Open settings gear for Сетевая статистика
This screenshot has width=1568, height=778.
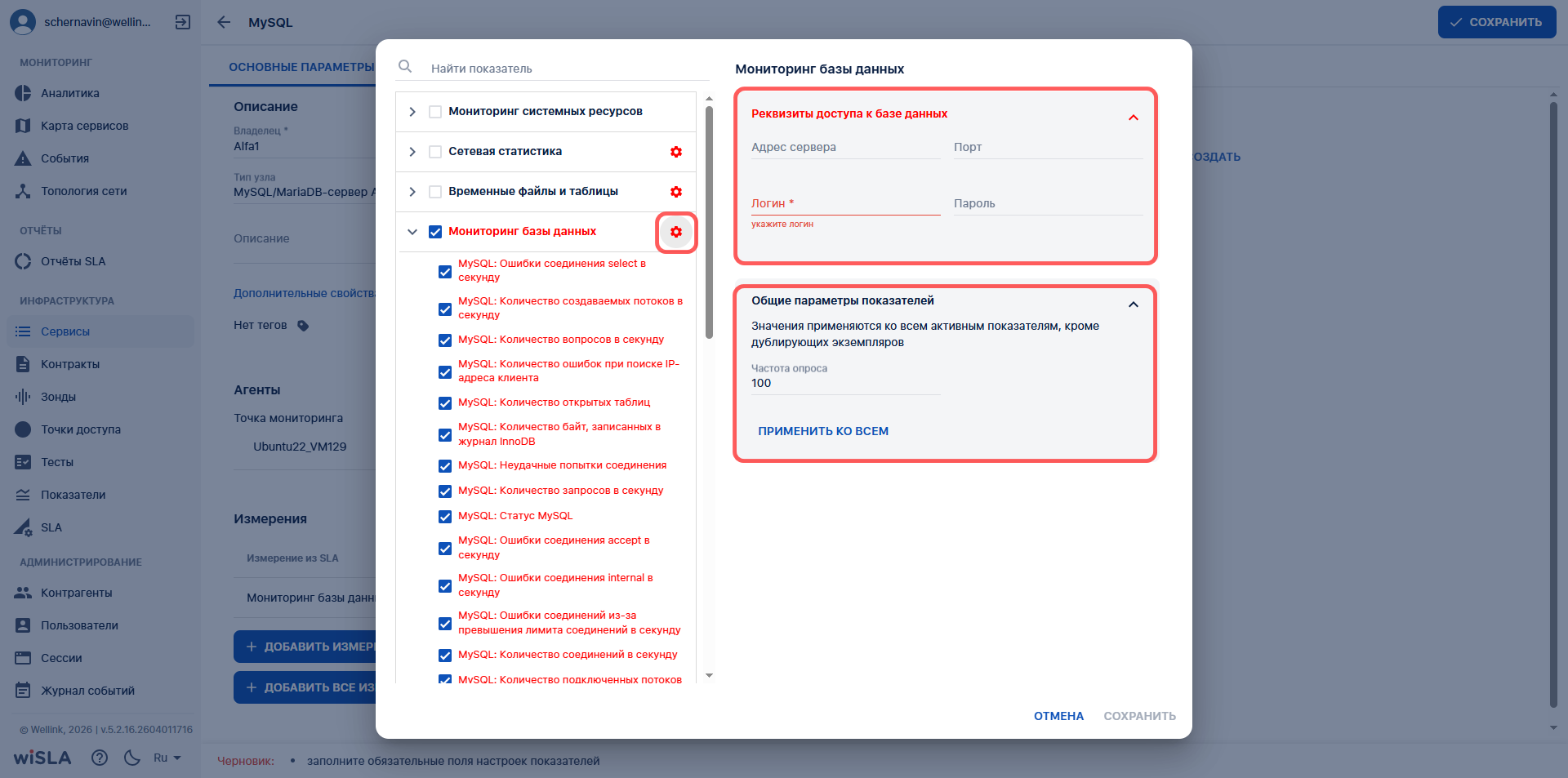pyautogui.click(x=676, y=152)
